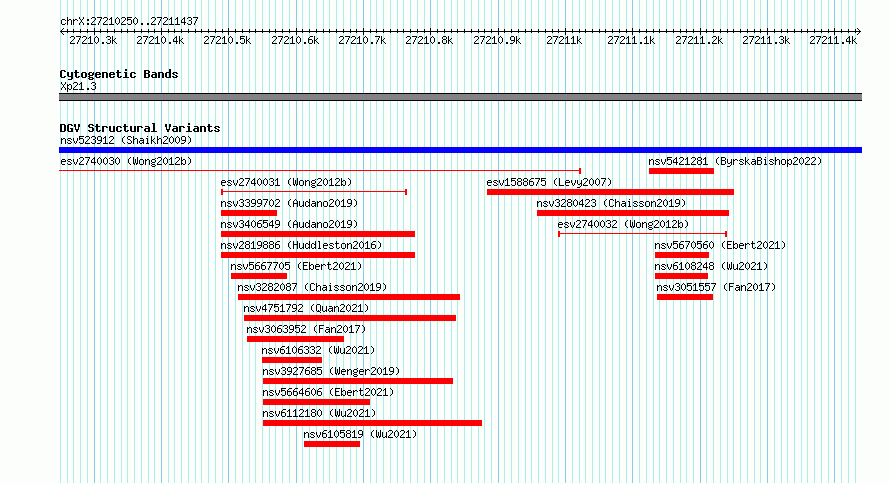Open nsv3406549 (Audano2019) label
Image resolution: width=890 pixels, height=483 pixels.
pyautogui.click(x=289, y=224)
